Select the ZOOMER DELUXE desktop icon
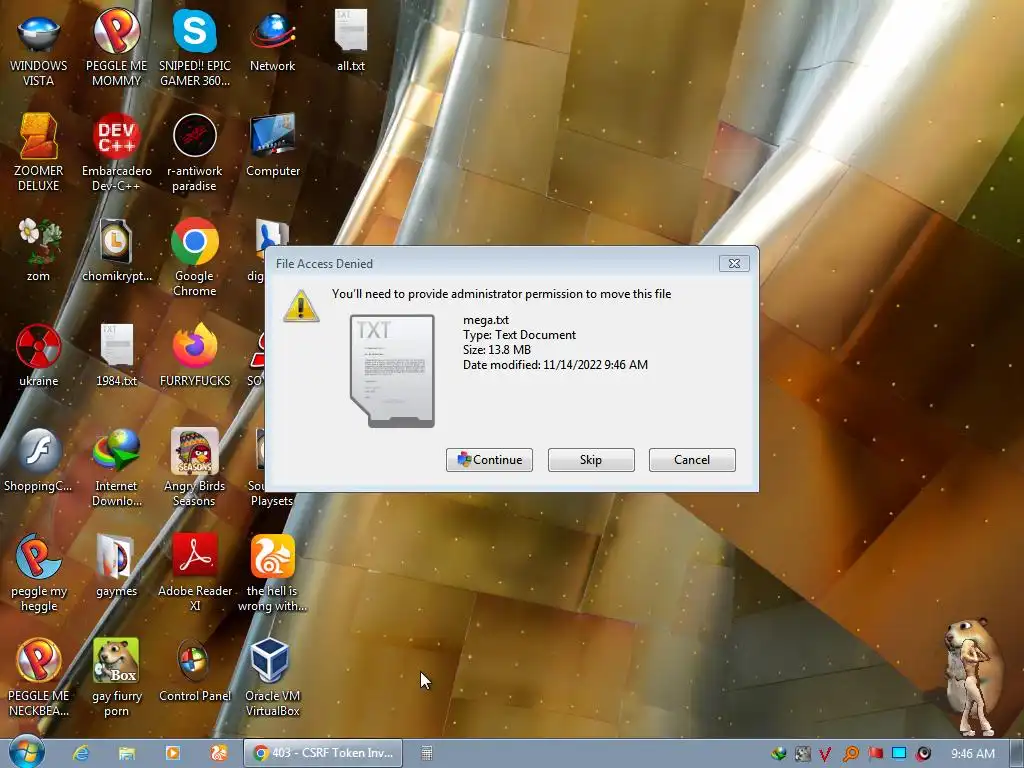Screen dimensions: 1024x768 39,153
